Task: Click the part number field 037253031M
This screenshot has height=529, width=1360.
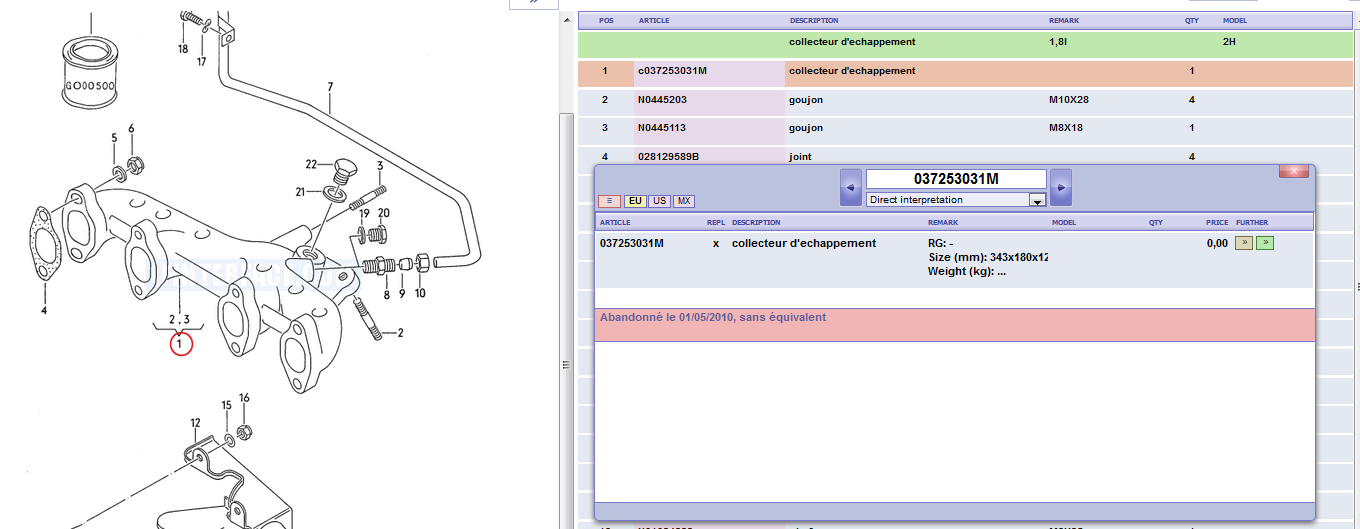Action: click(x=955, y=179)
